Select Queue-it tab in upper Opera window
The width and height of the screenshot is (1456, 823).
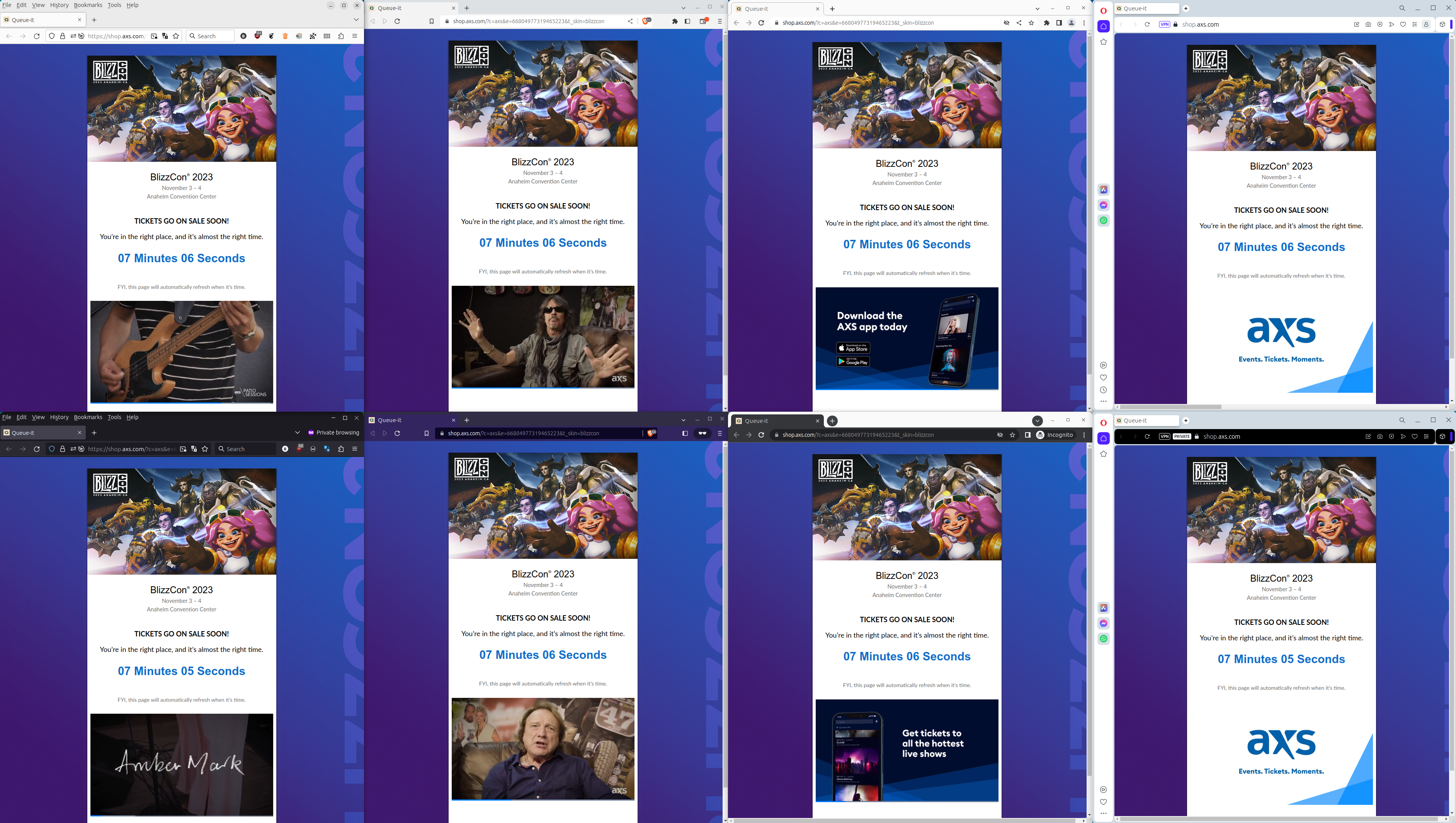click(1147, 8)
